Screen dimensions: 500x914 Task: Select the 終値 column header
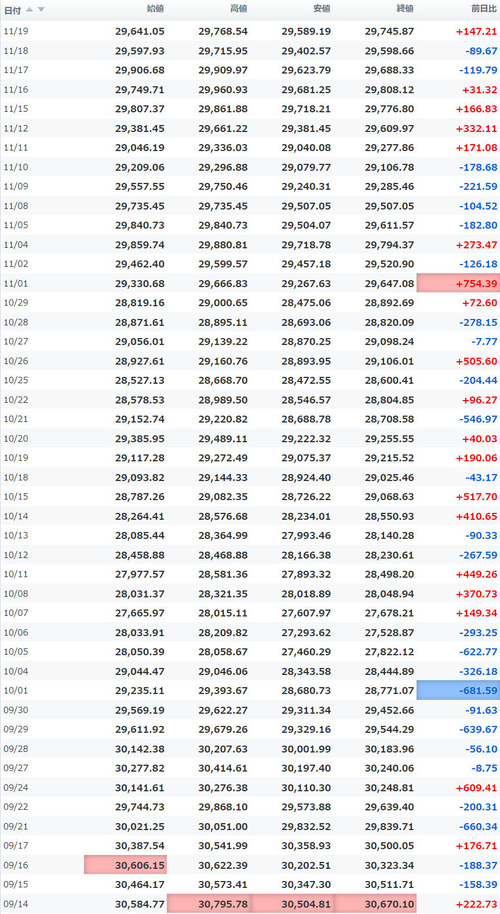tap(405, 9)
